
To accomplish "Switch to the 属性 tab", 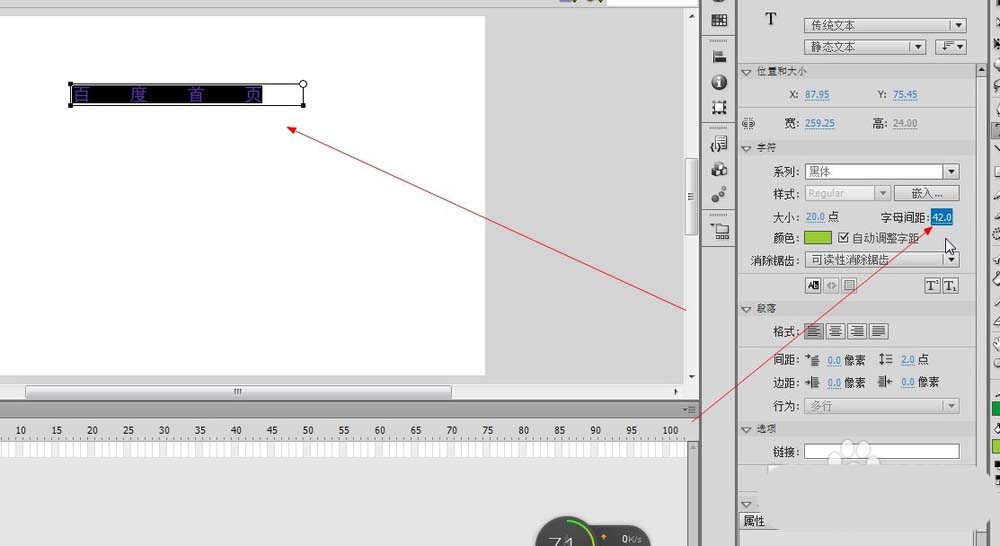I will point(754,521).
